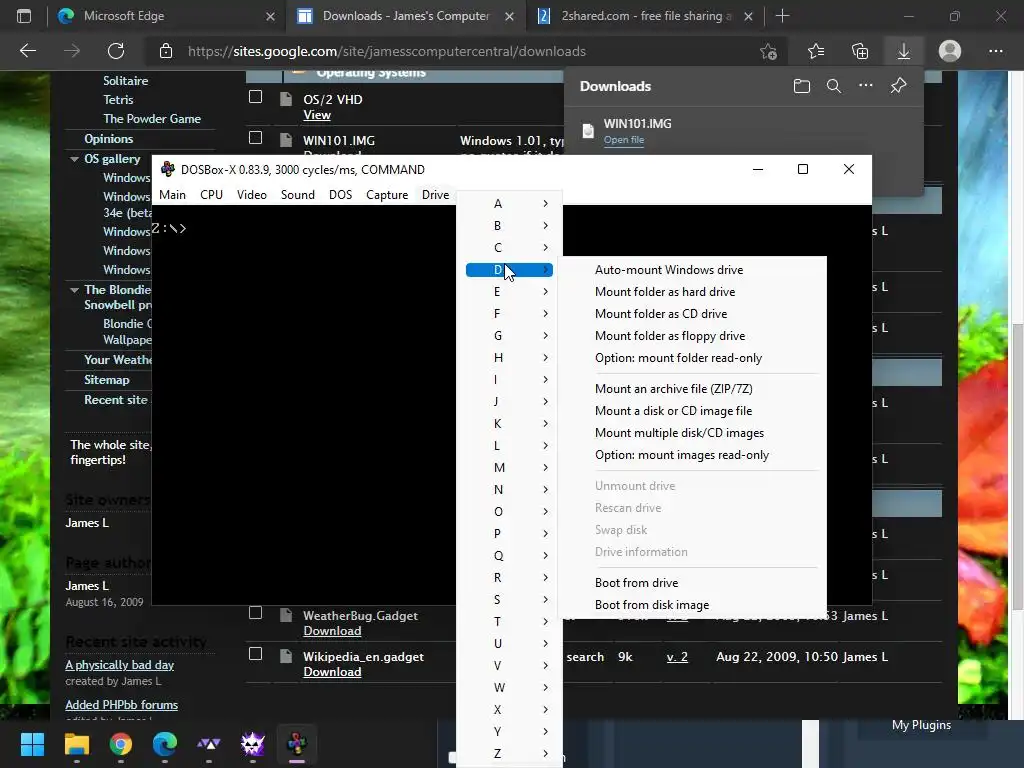
Task: Click the vertical tabs icon in Edge
Action: point(24,16)
